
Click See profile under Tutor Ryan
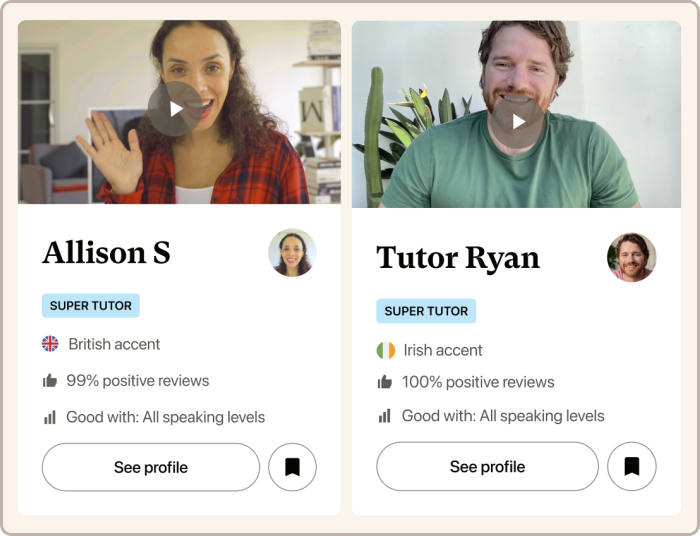coord(488,466)
